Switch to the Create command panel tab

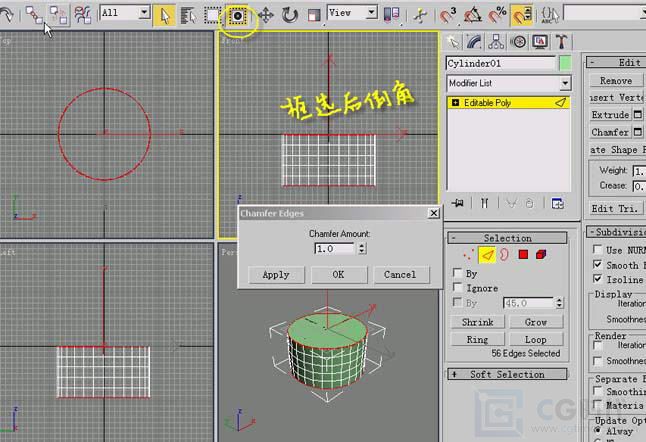pos(453,42)
